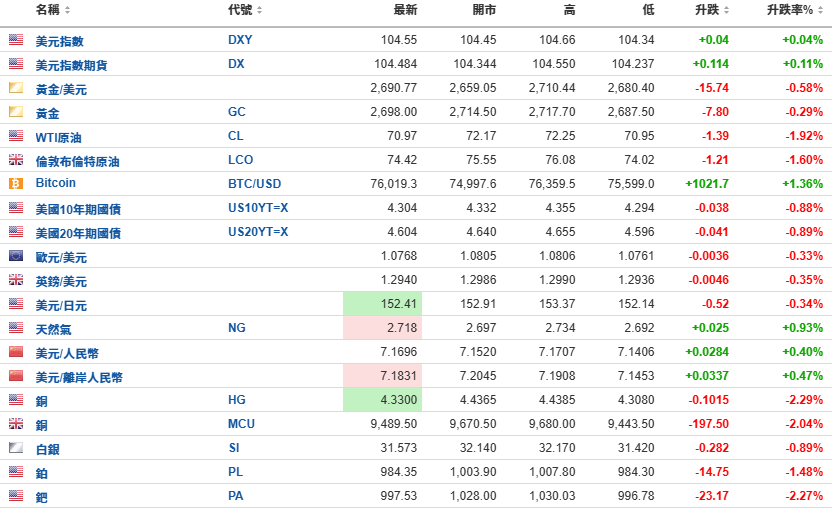This screenshot has width=832, height=508.
Task: Open the 美國10年期國債 link
Action: [x=78, y=209]
